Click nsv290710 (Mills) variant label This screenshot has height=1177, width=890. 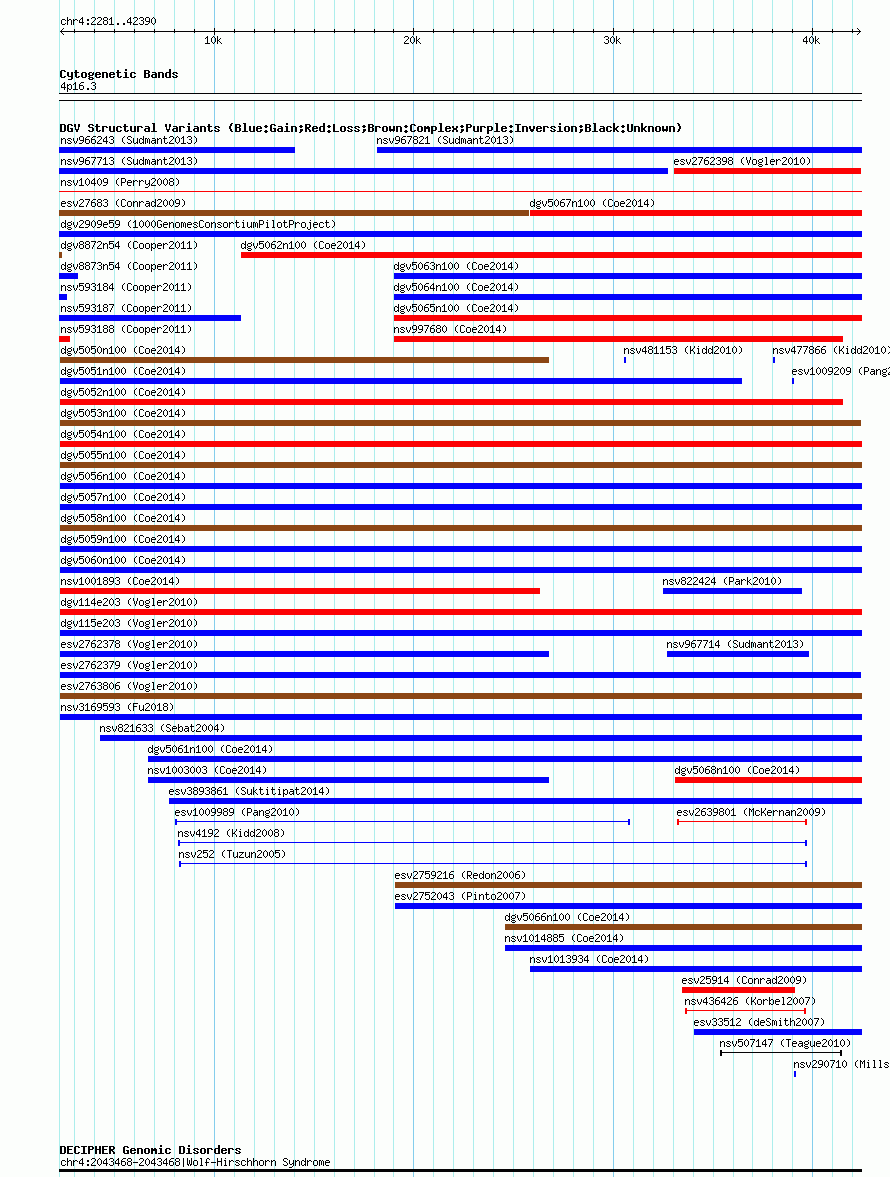pyautogui.click(x=841, y=1065)
